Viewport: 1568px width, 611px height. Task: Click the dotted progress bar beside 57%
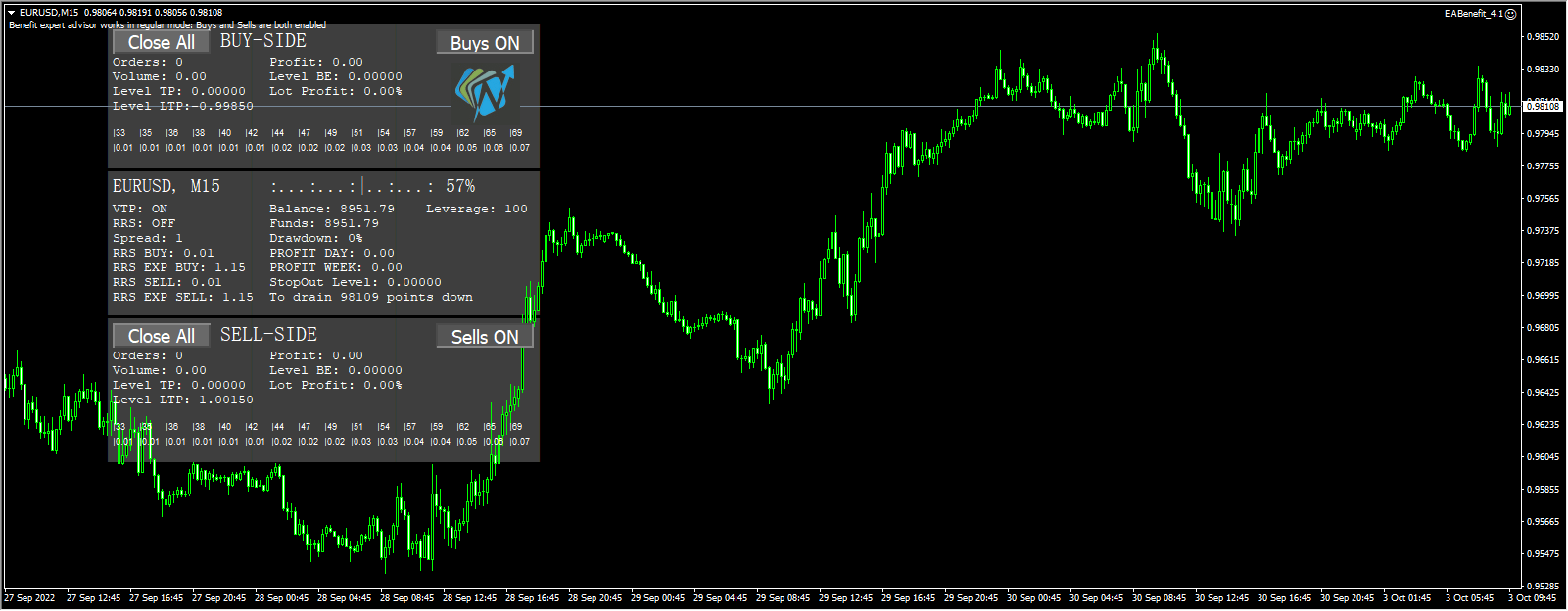pyautogui.click(x=353, y=186)
